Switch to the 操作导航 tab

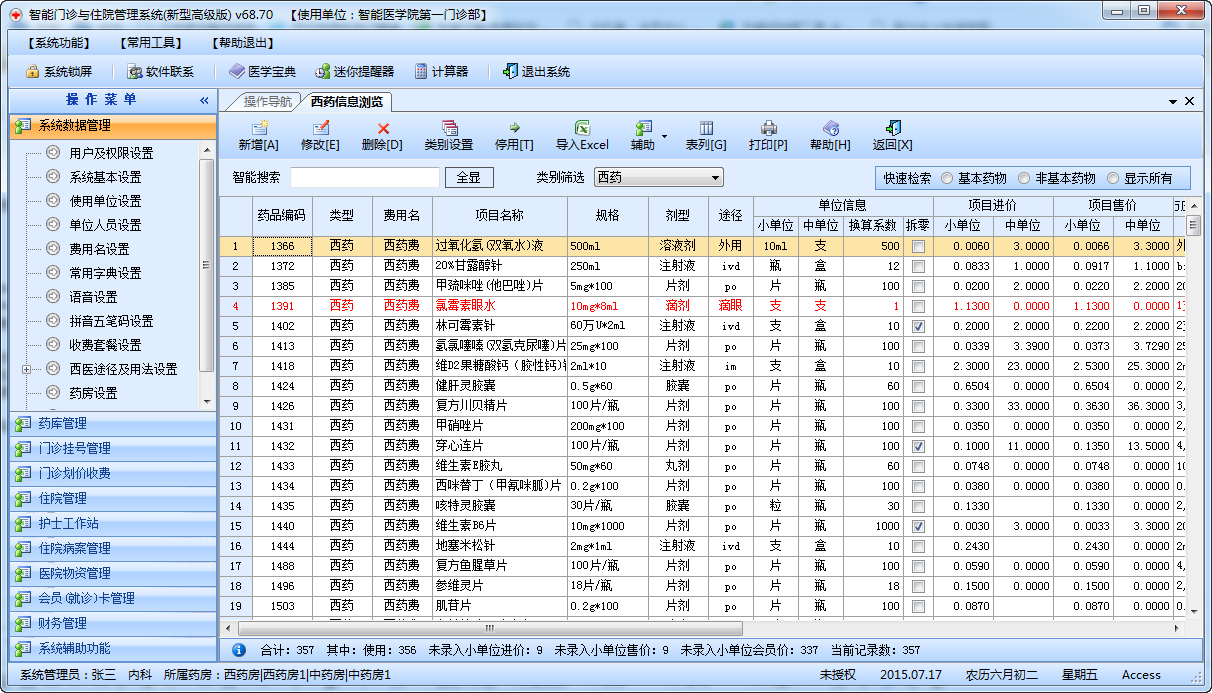tap(270, 101)
